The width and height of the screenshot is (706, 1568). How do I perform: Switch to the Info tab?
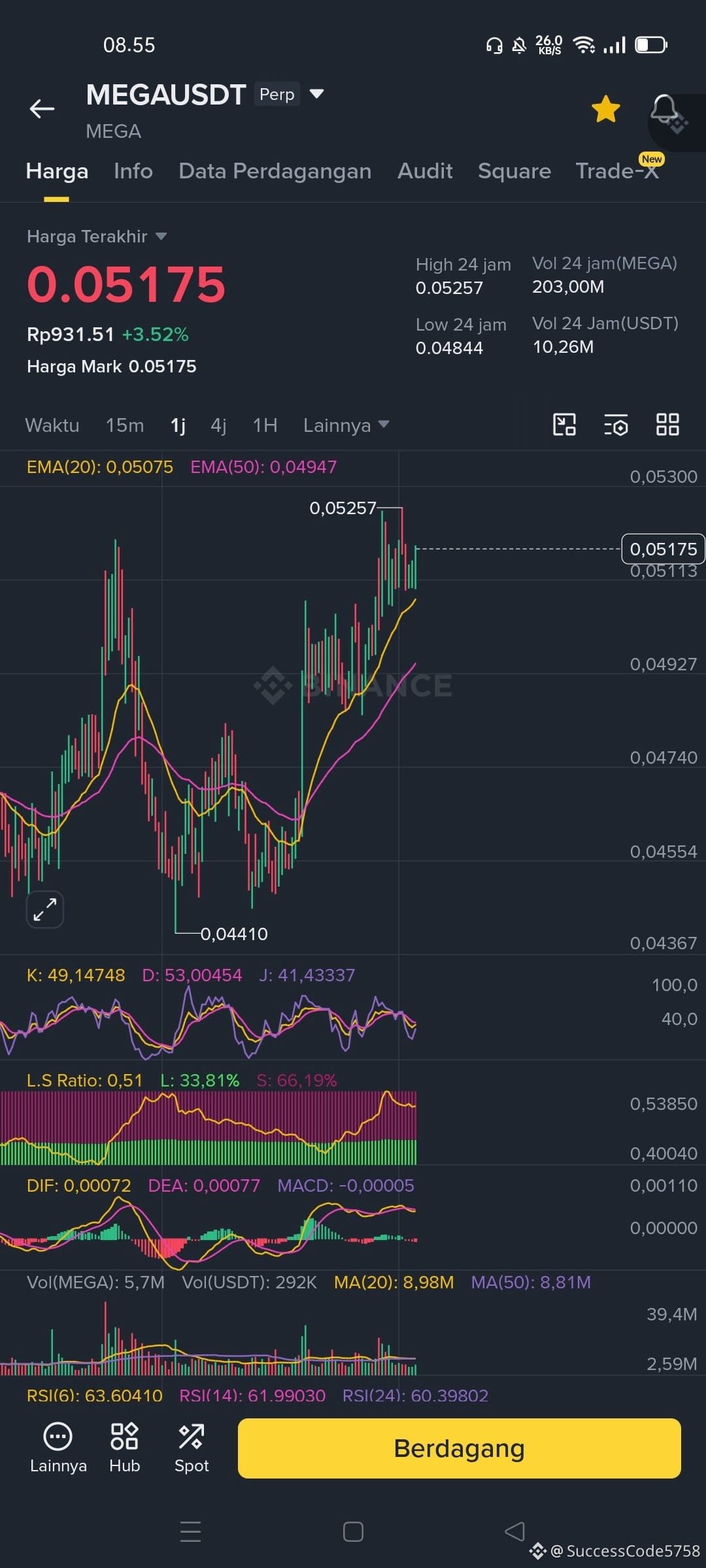(133, 171)
